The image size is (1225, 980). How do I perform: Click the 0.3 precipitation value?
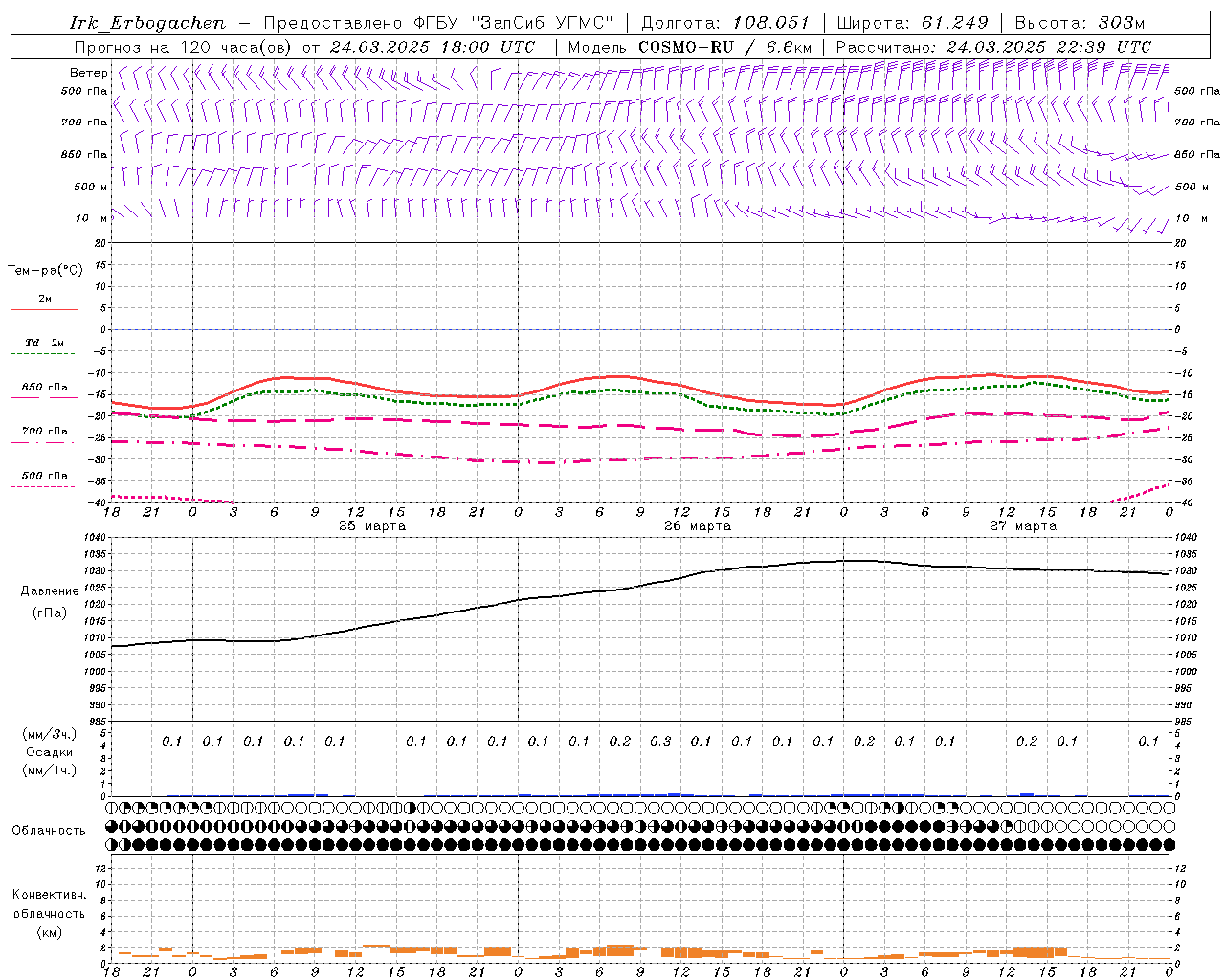(660, 741)
